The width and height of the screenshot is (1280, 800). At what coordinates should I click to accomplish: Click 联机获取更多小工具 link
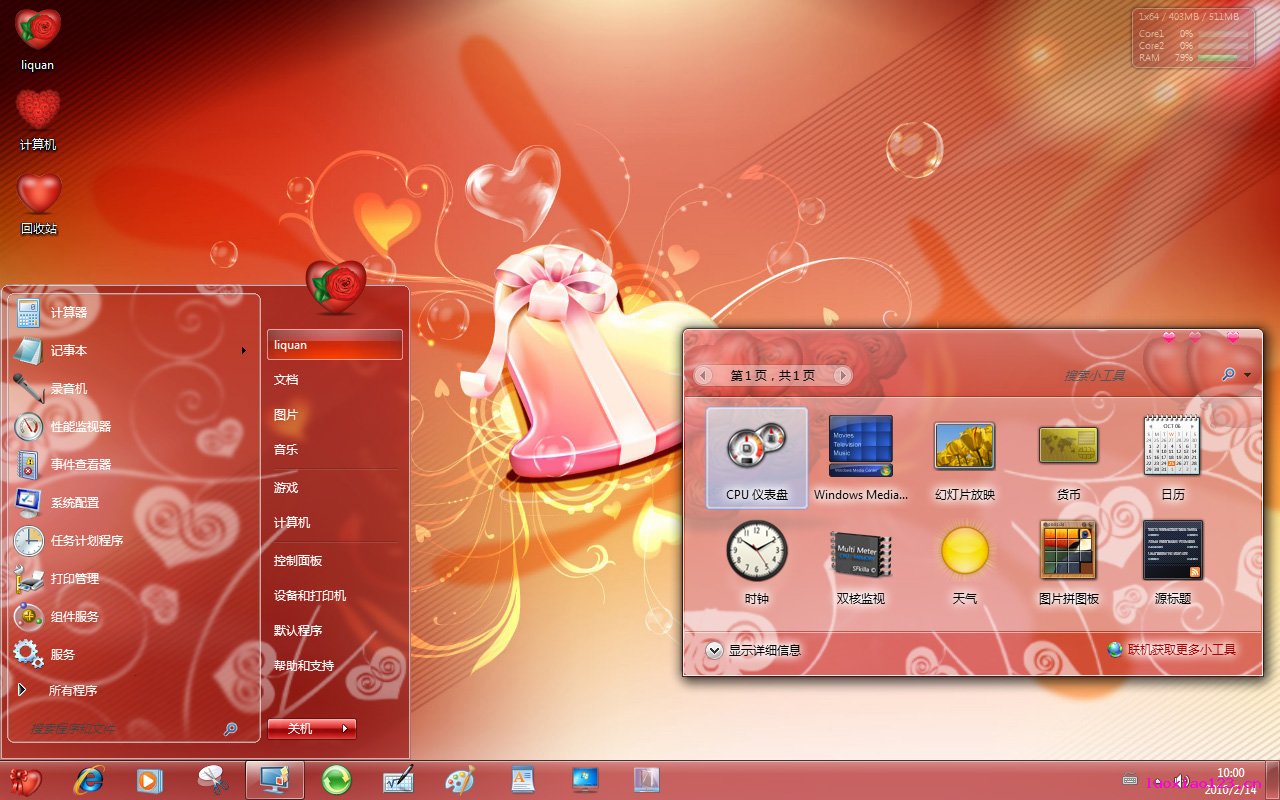click(1181, 650)
